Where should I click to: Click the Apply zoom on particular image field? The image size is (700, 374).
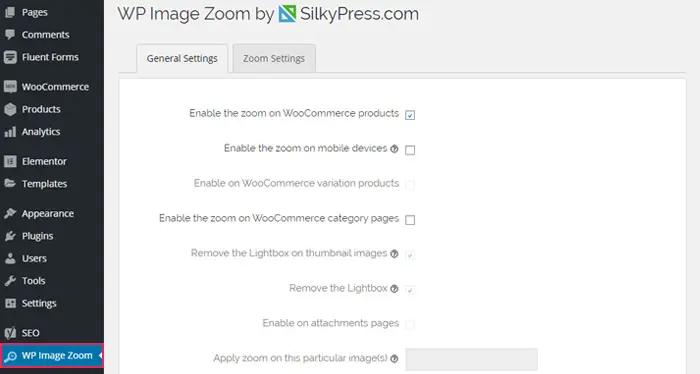[x=471, y=359]
